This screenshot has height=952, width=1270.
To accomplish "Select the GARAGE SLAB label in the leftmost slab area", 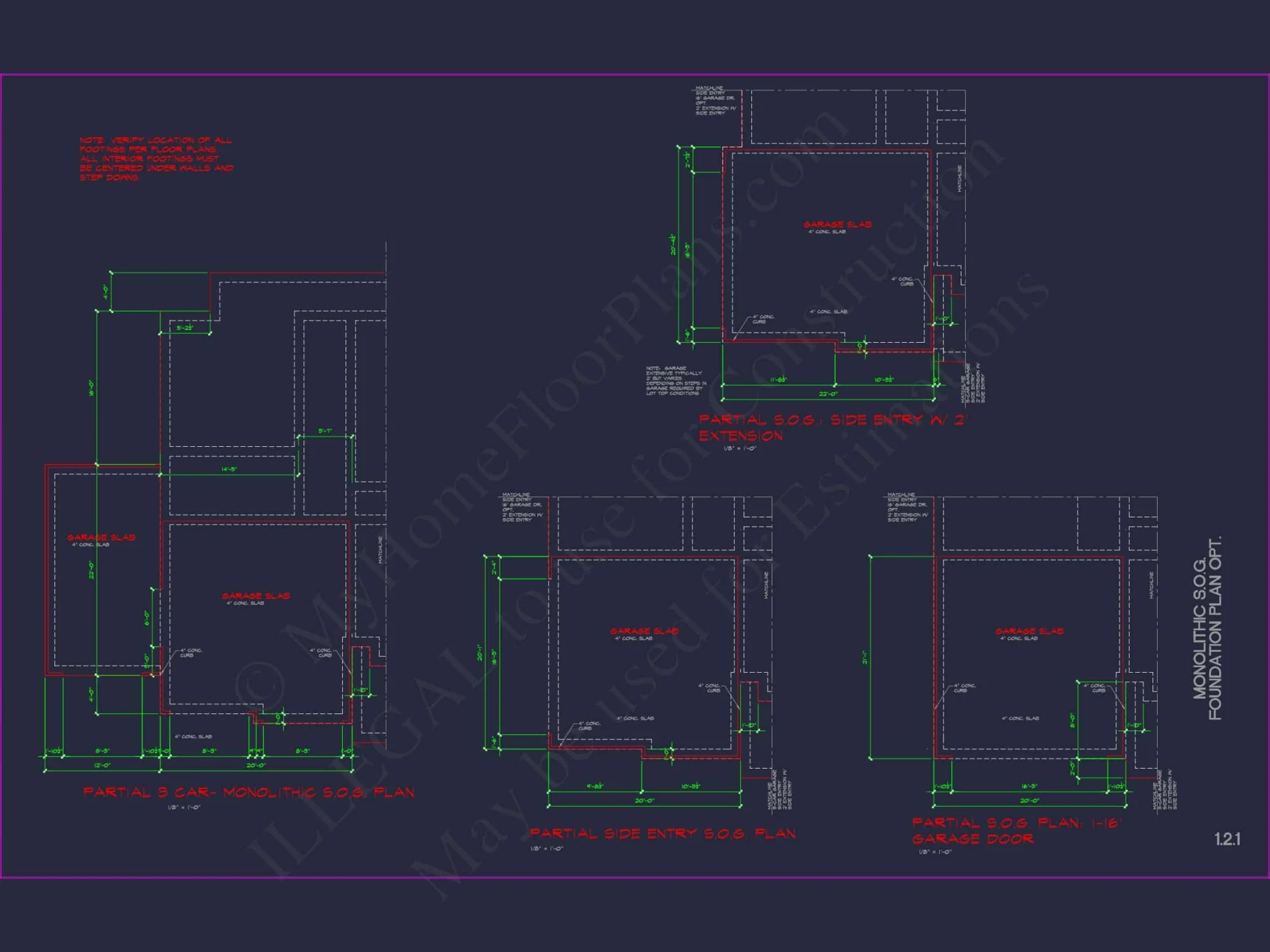I will pos(102,536).
